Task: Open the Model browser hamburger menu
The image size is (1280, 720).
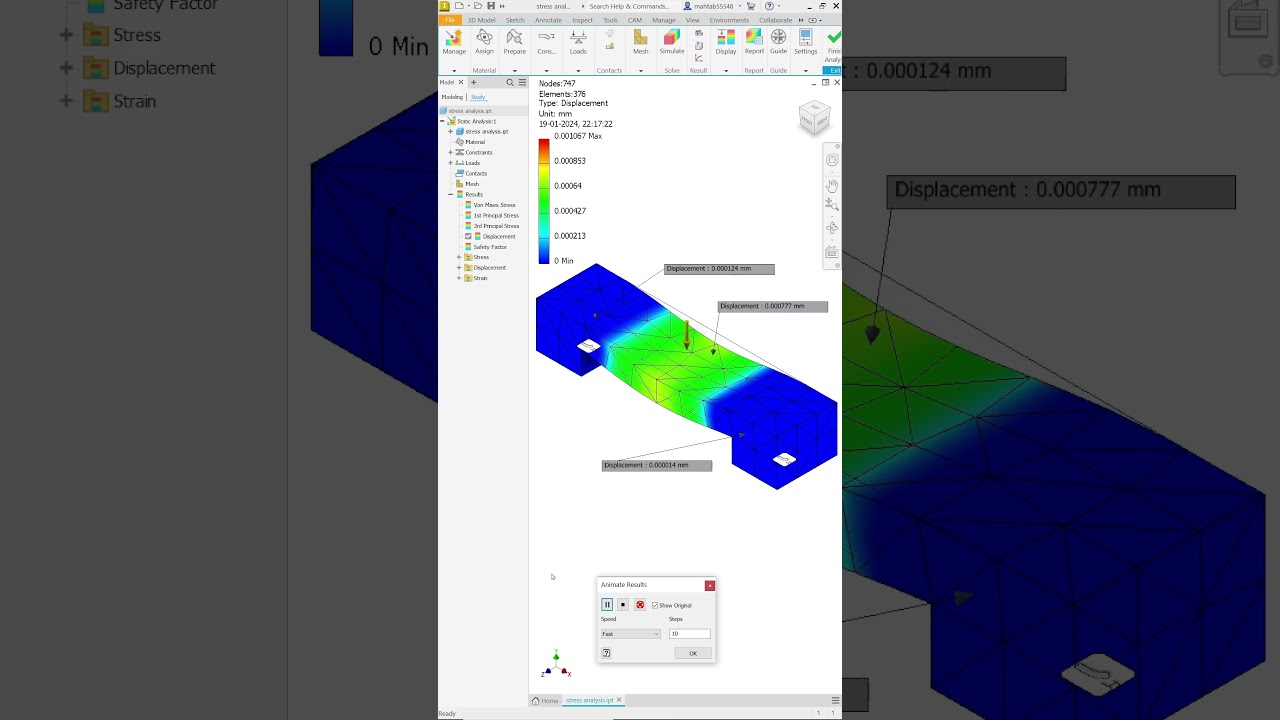Action: coord(522,83)
